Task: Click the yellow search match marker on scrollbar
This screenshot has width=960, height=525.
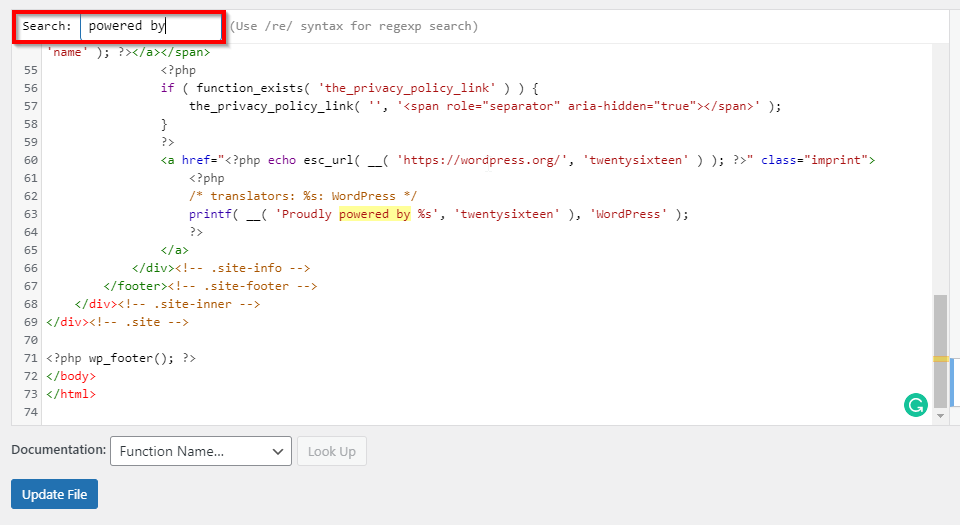Action: click(940, 359)
